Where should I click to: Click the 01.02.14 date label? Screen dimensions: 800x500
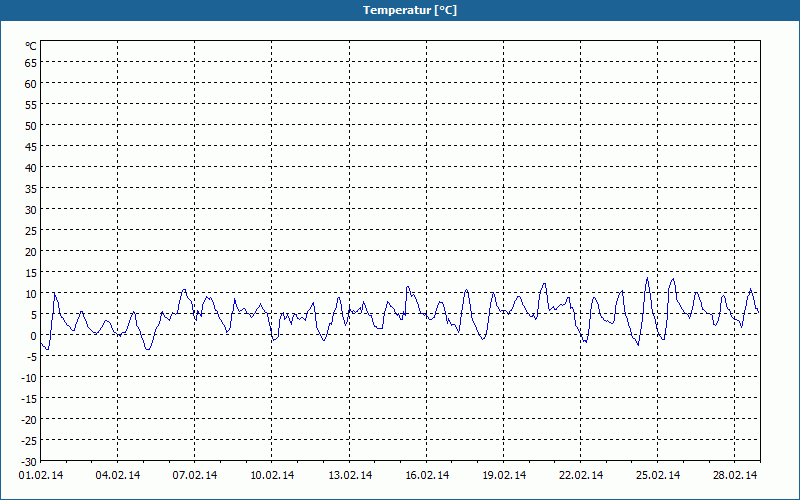coord(41,475)
